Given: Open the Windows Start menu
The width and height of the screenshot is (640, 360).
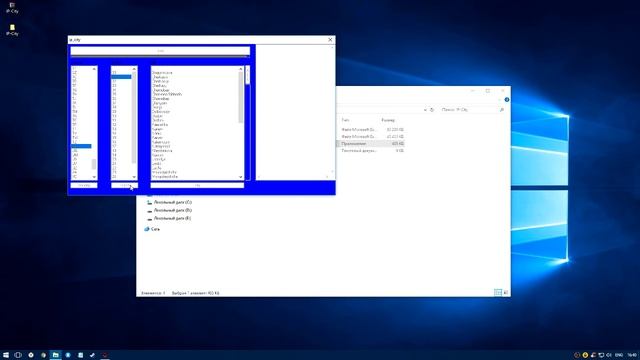Looking at the screenshot, I should tap(6, 355).
